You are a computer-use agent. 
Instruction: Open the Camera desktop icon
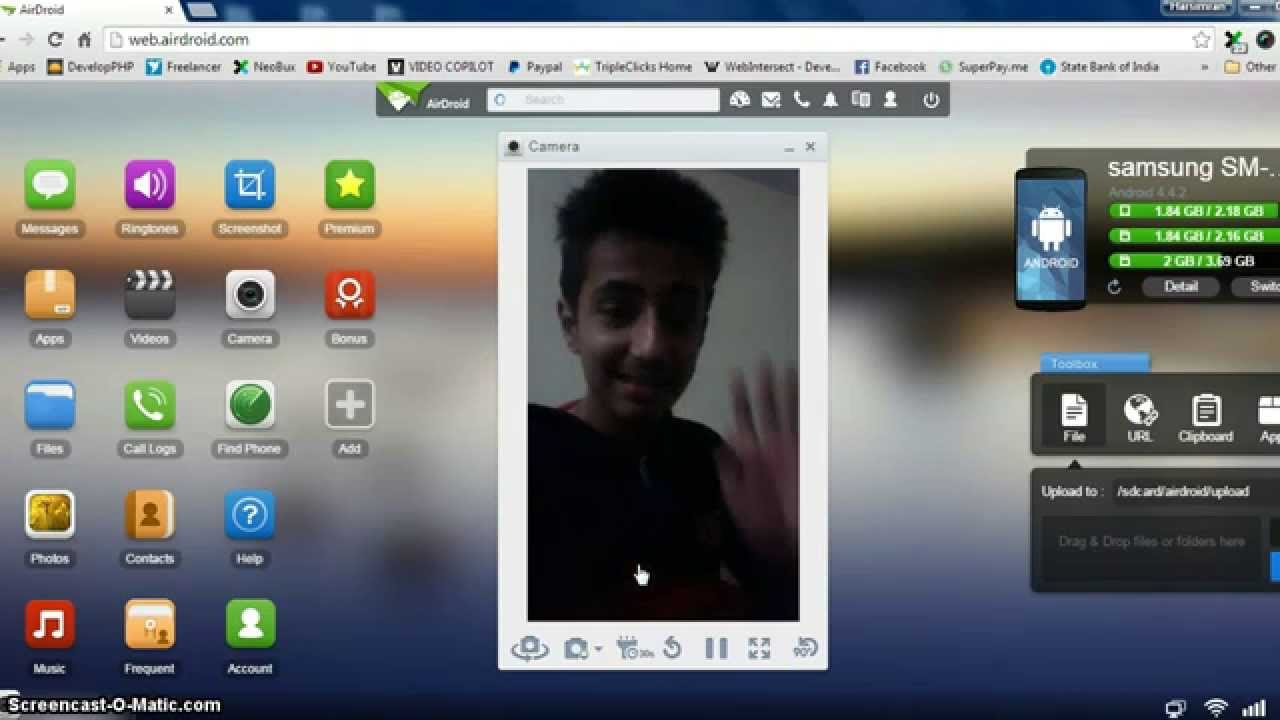click(250, 295)
